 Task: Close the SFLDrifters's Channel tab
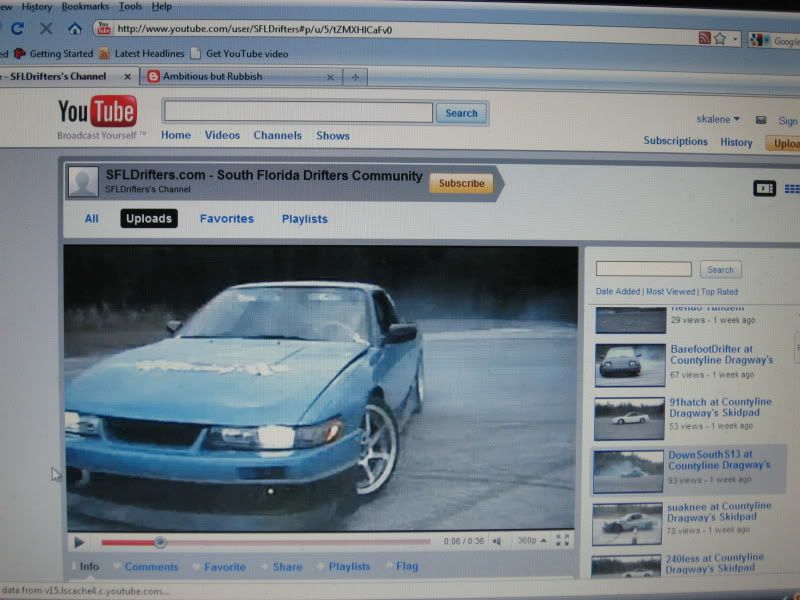click(128, 77)
